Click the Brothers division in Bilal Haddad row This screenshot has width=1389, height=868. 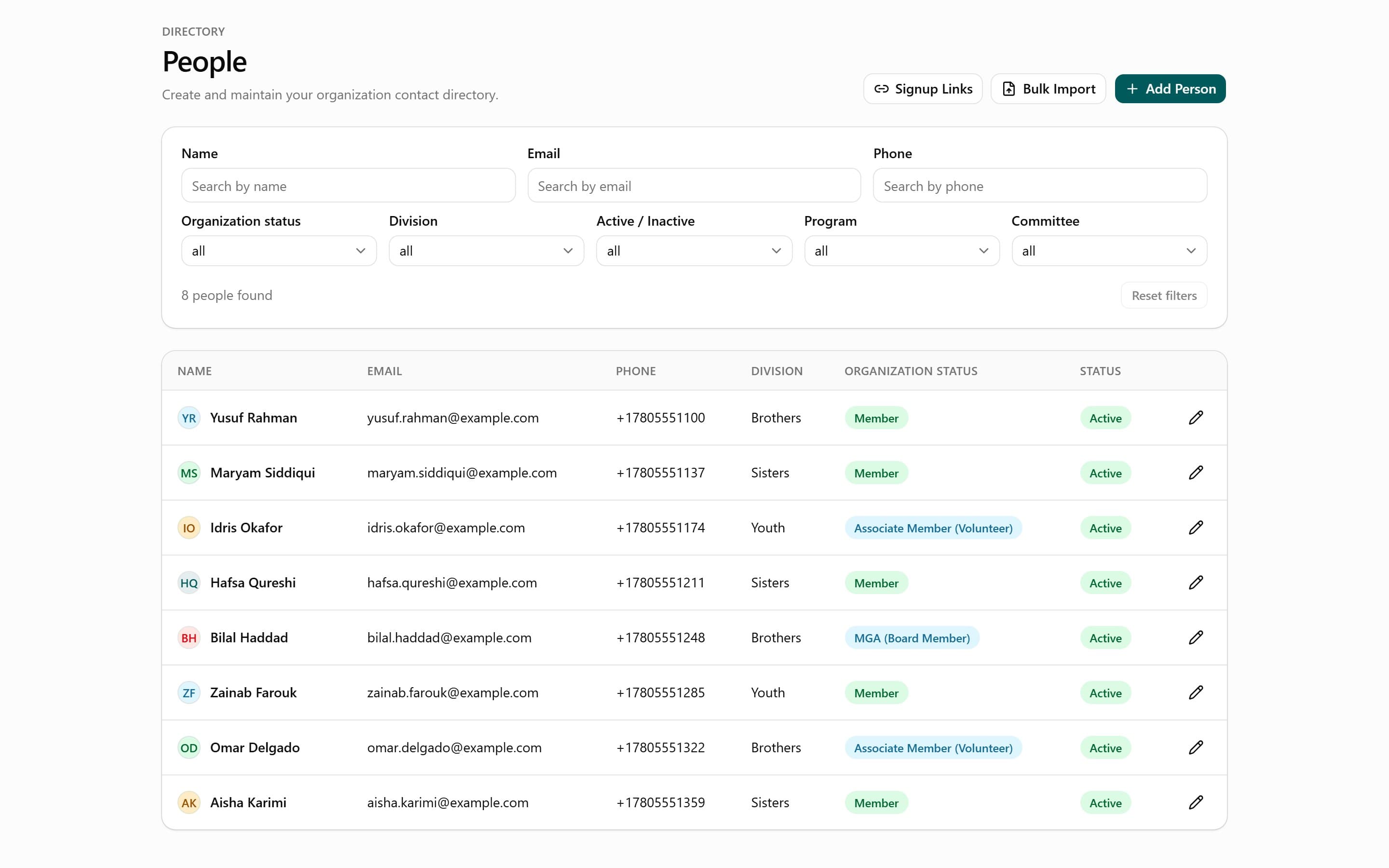tap(776, 638)
